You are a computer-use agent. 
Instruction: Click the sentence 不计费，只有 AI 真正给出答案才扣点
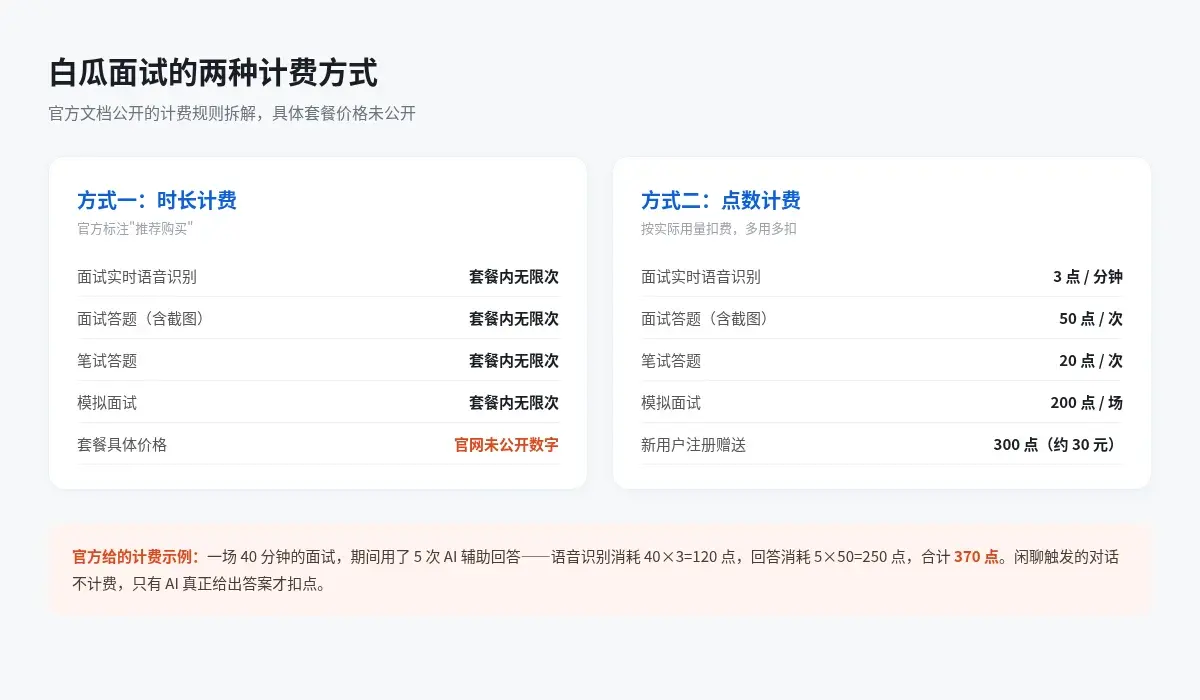(x=199, y=584)
